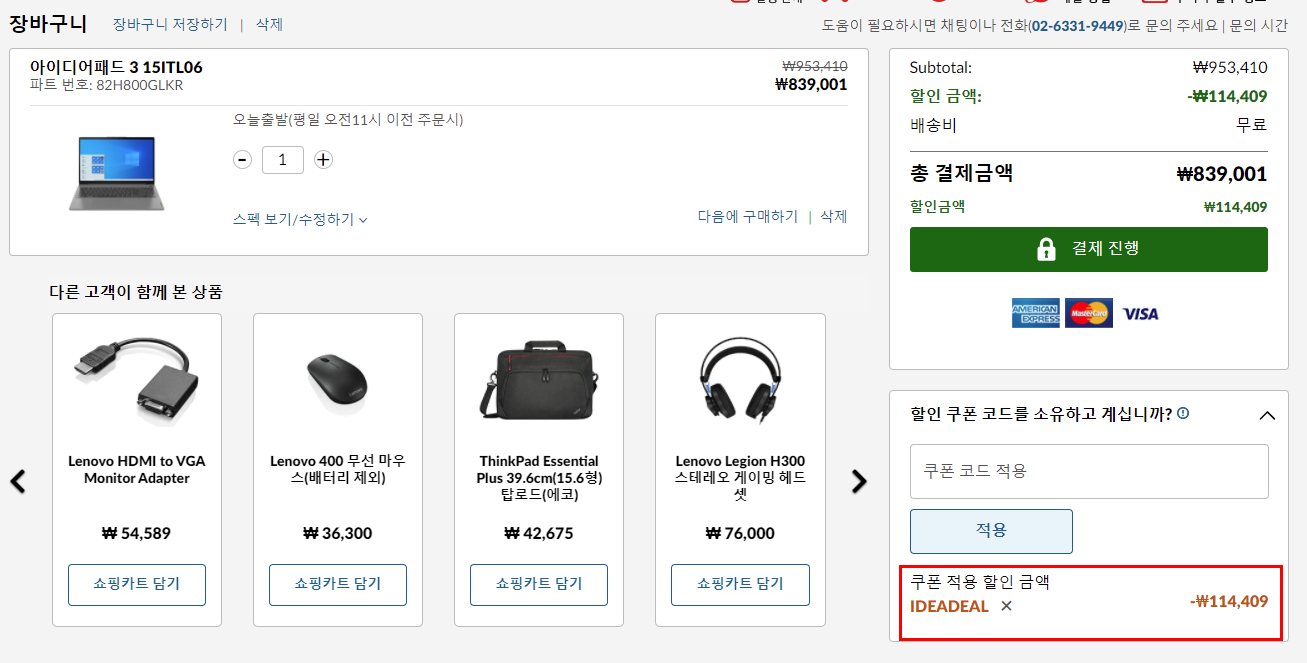Click the IDEADEAL coupon code text

(949, 606)
